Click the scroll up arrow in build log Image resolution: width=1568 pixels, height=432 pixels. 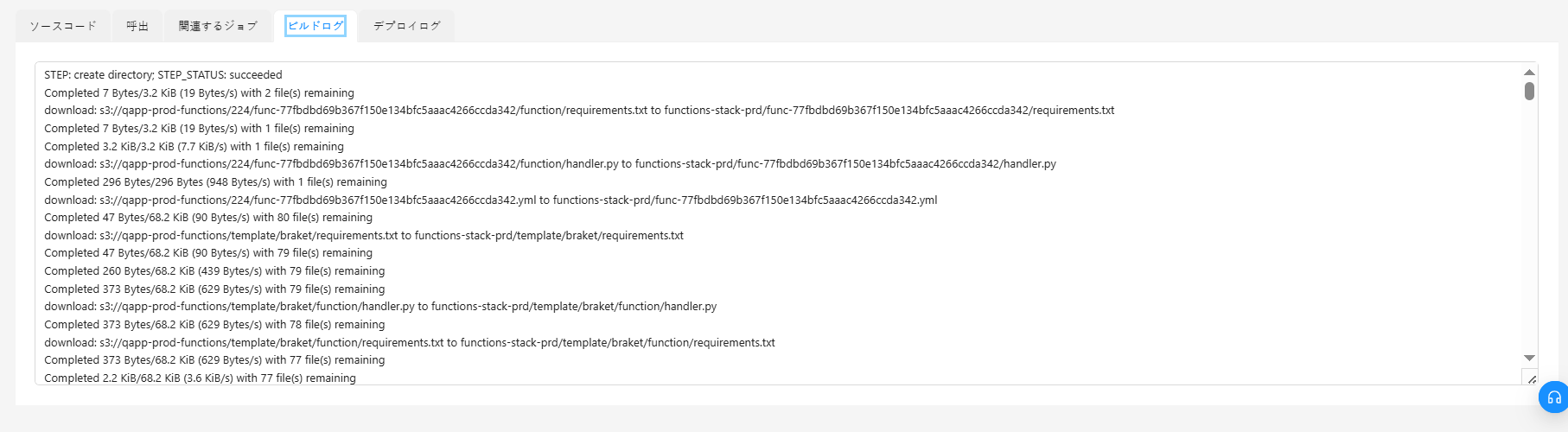pos(1529,73)
